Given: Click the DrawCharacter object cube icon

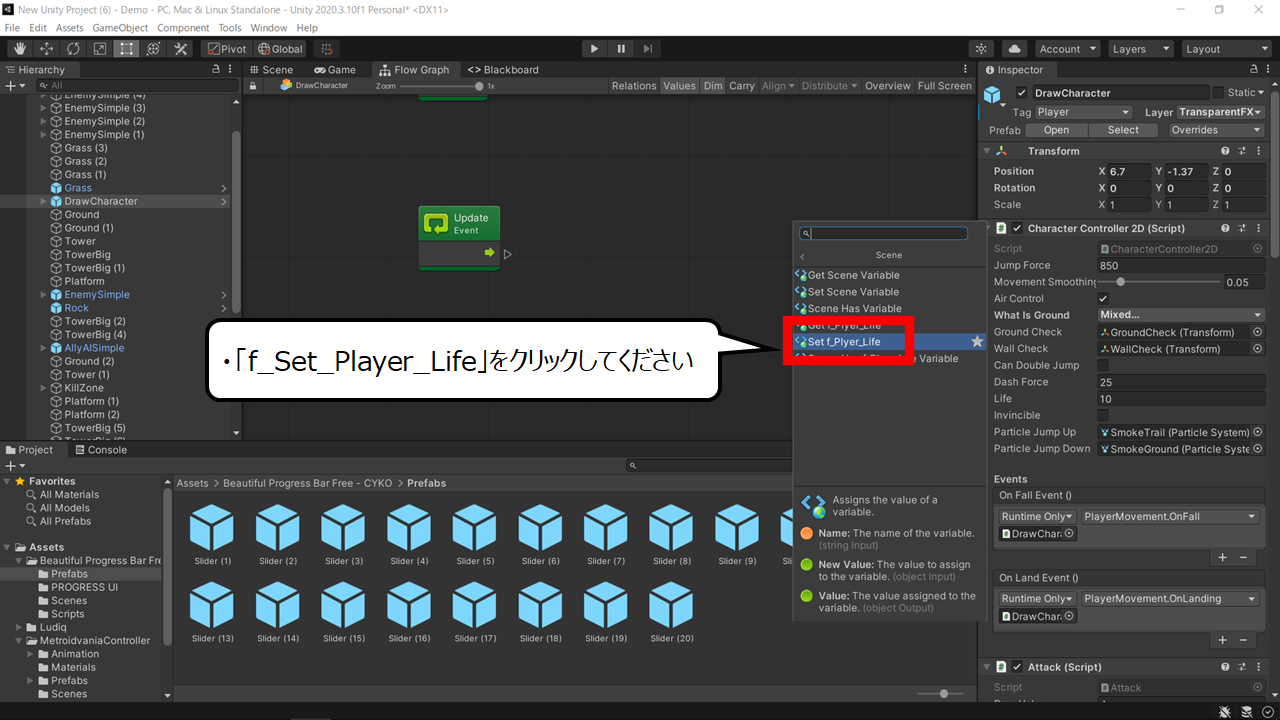Looking at the screenshot, I should point(992,95).
